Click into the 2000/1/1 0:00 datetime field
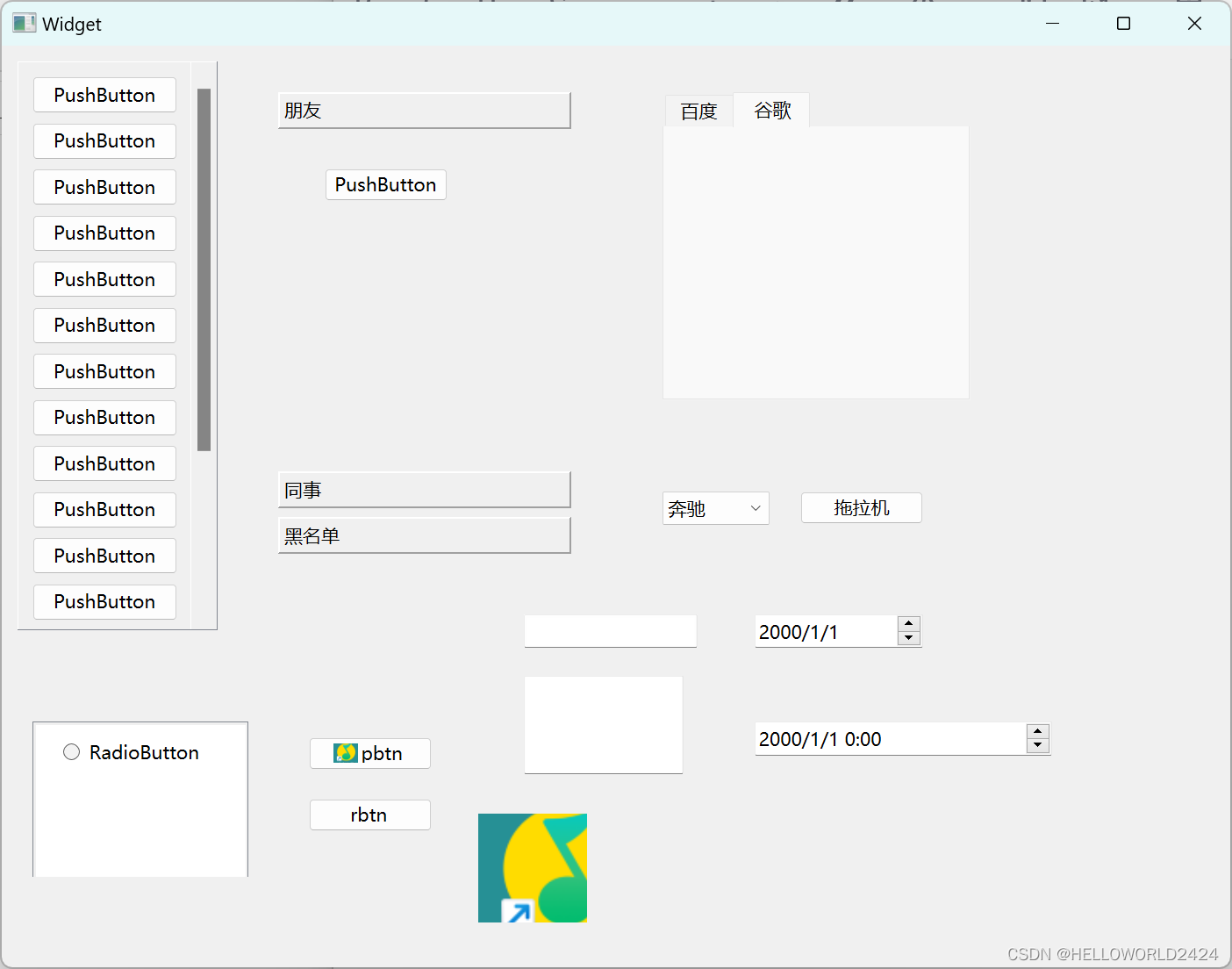 pyautogui.click(x=890, y=738)
